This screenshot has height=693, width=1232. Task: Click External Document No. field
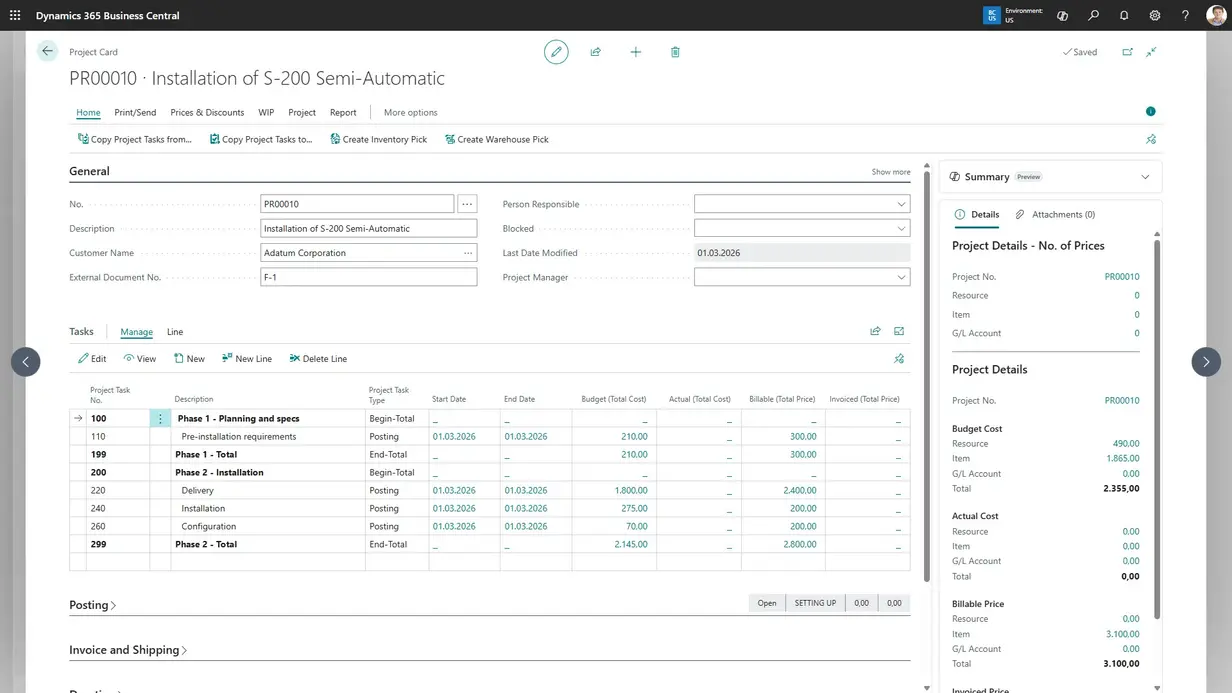[x=369, y=277]
